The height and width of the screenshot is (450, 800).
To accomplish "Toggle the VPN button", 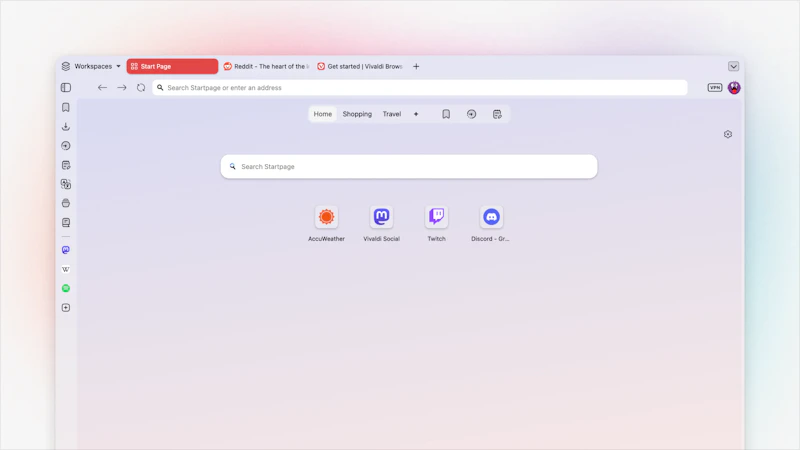I will [715, 88].
